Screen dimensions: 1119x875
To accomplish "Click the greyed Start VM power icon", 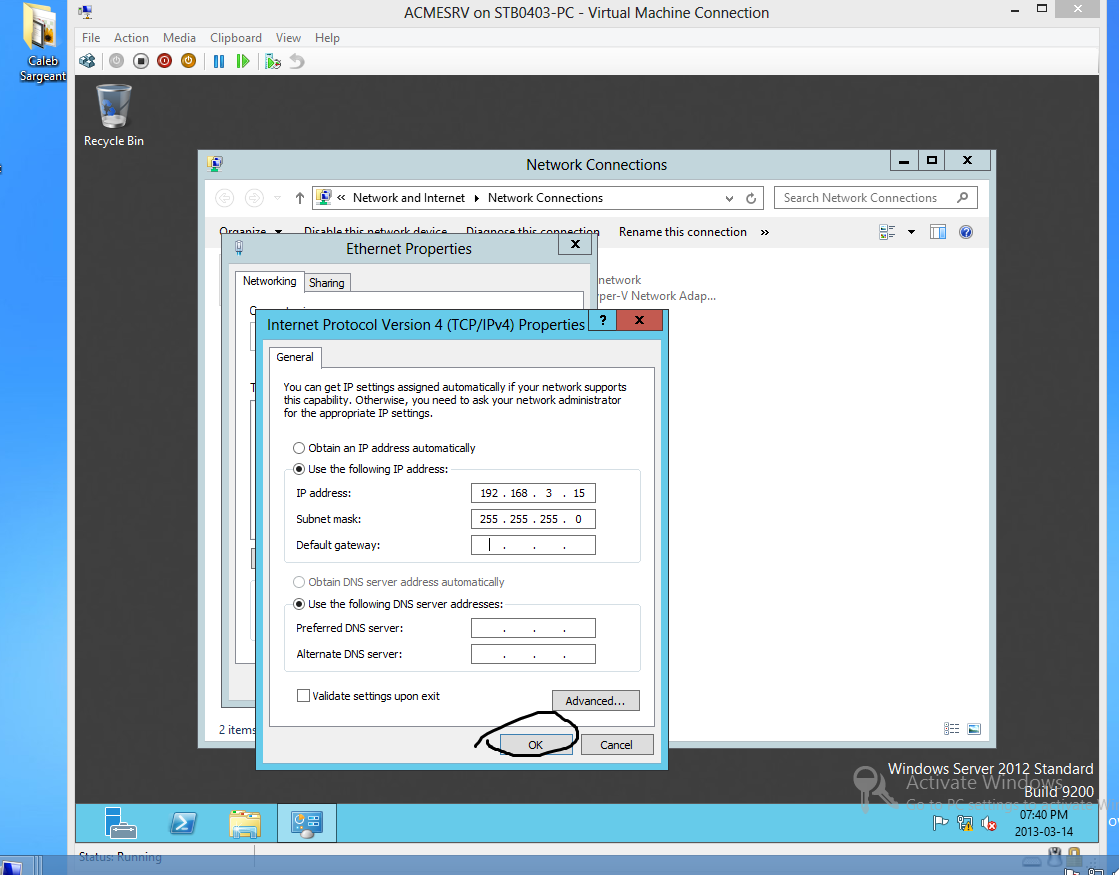I will click(x=116, y=61).
